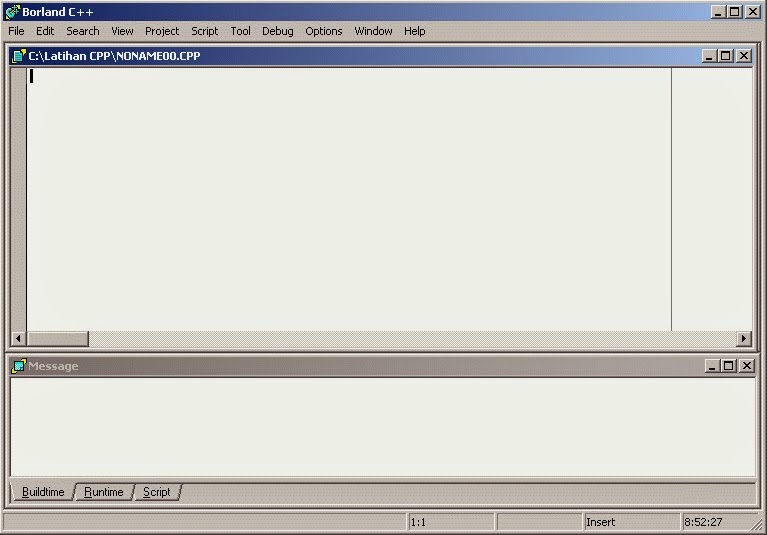Click the Message window title icon
Image resolution: width=767 pixels, height=535 pixels.
[x=19, y=366]
